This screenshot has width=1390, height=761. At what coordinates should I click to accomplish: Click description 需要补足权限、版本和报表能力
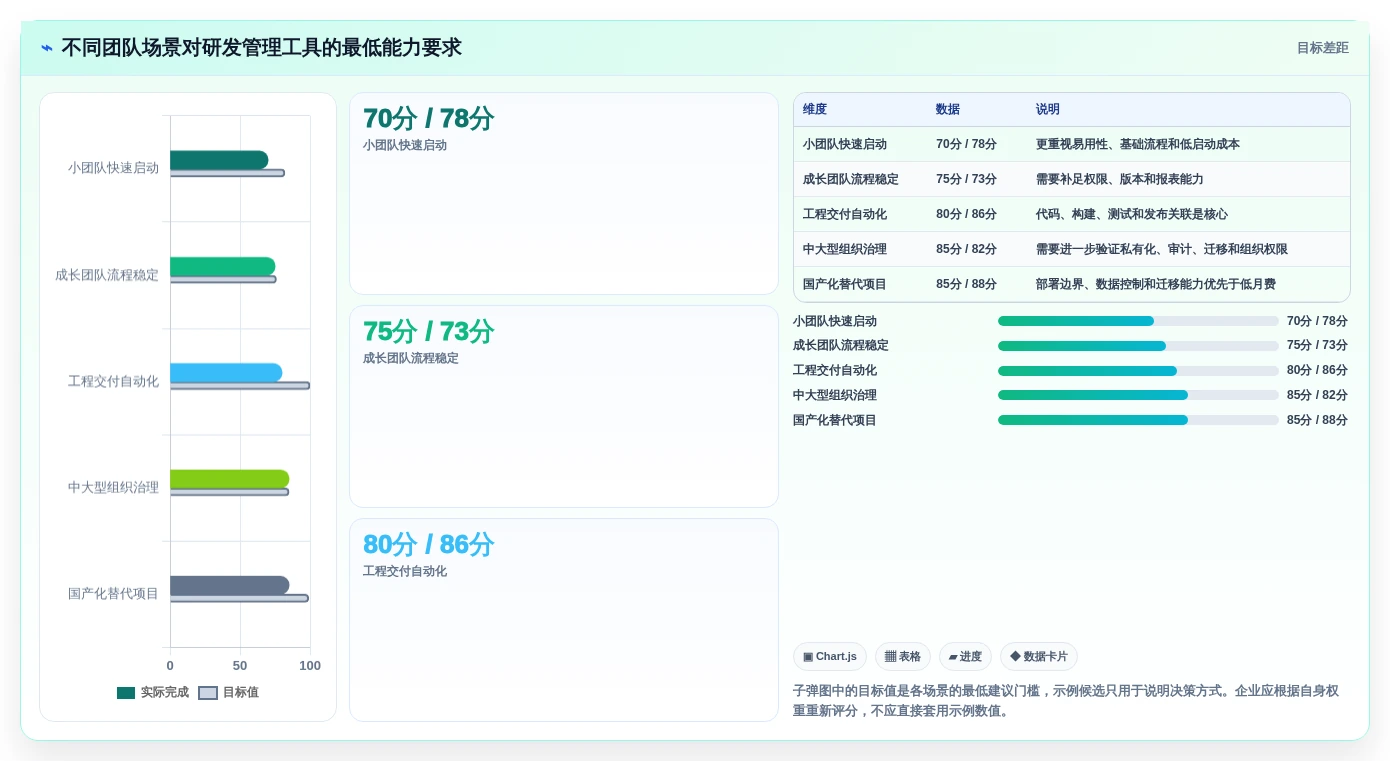(1120, 179)
